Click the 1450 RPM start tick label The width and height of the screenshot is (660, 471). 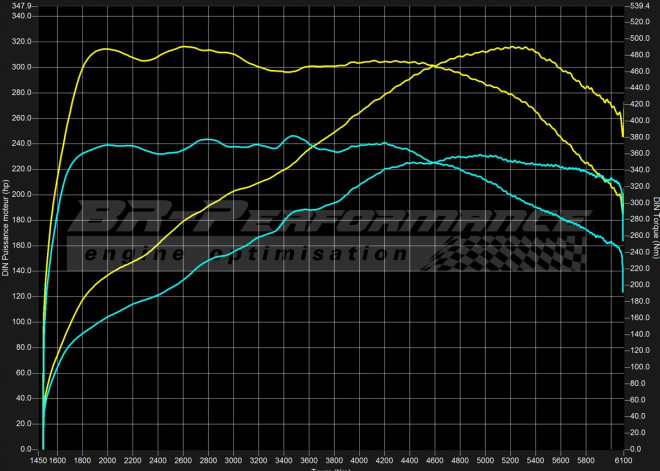click(x=44, y=461)
